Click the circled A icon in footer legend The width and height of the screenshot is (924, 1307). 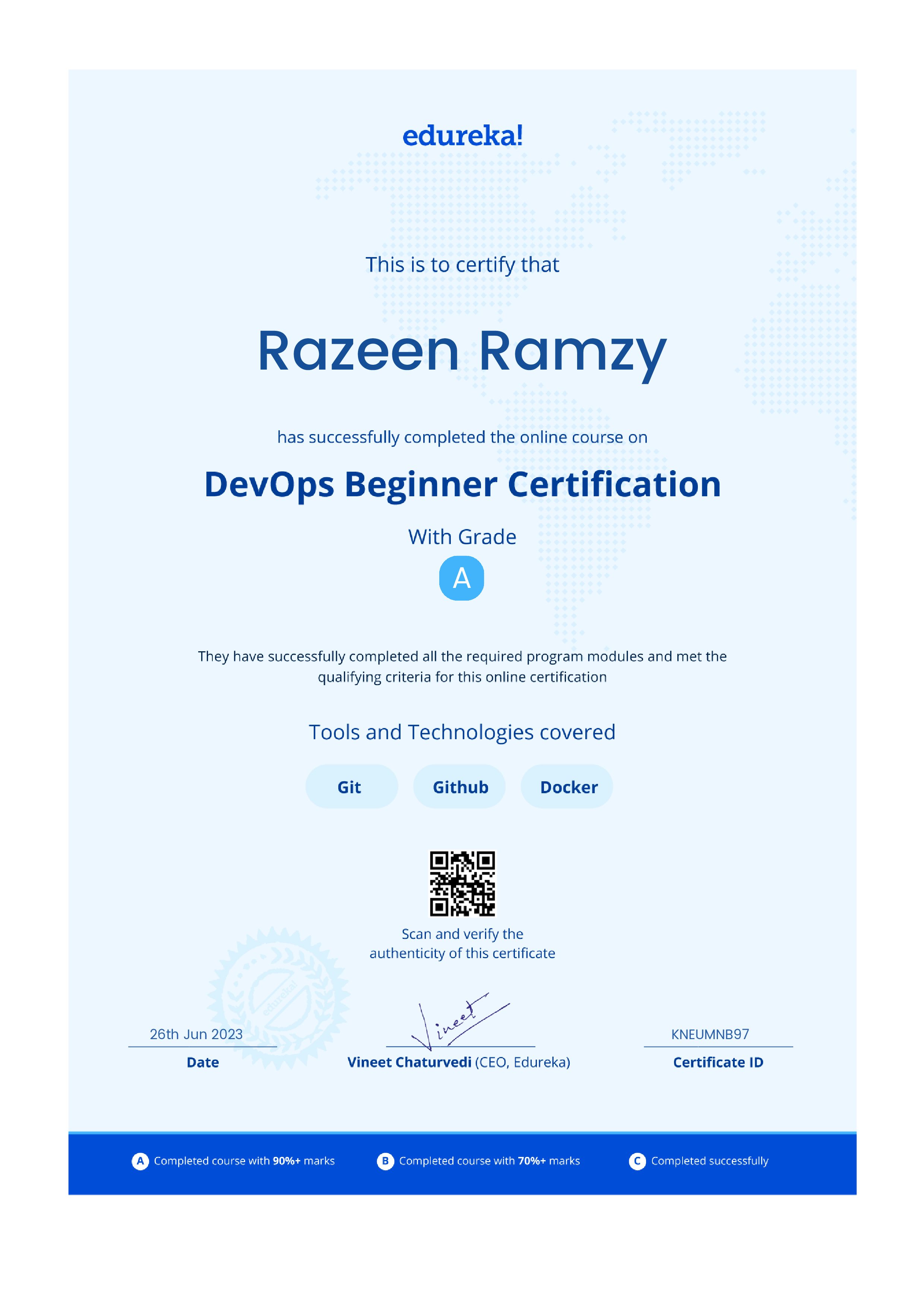coord(140,1161)
